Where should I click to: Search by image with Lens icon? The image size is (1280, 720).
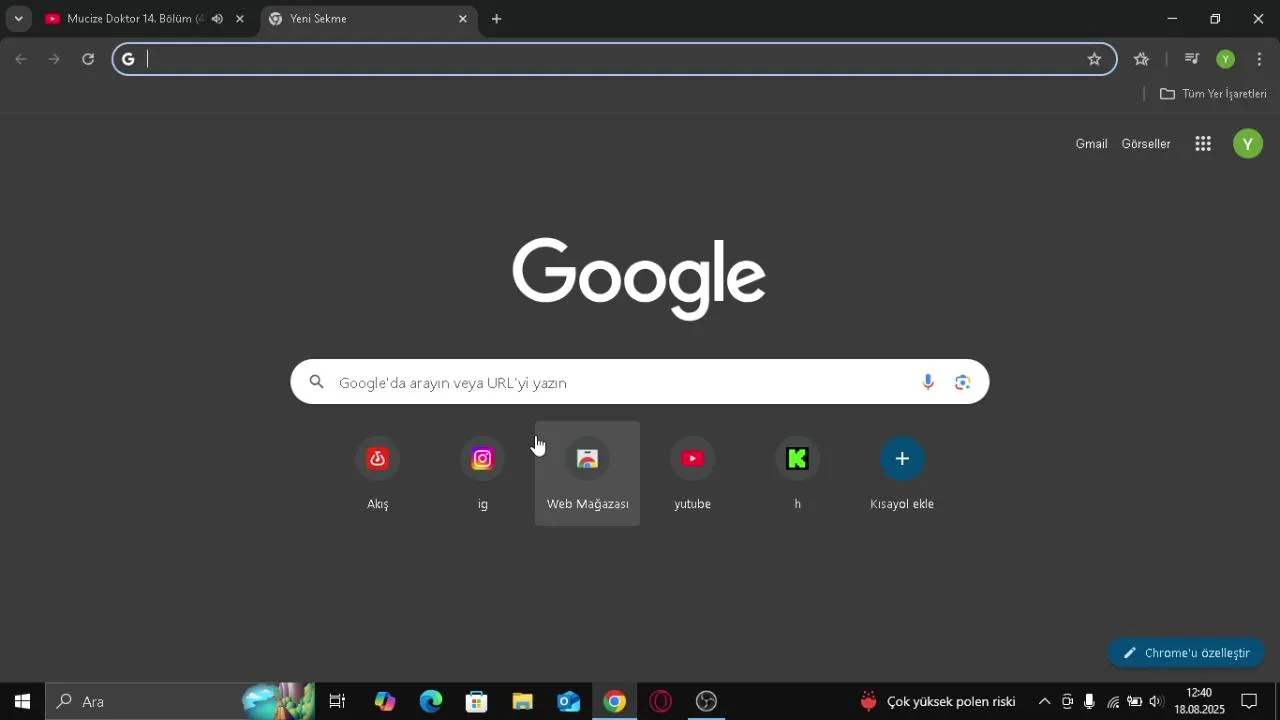point(962,382)
